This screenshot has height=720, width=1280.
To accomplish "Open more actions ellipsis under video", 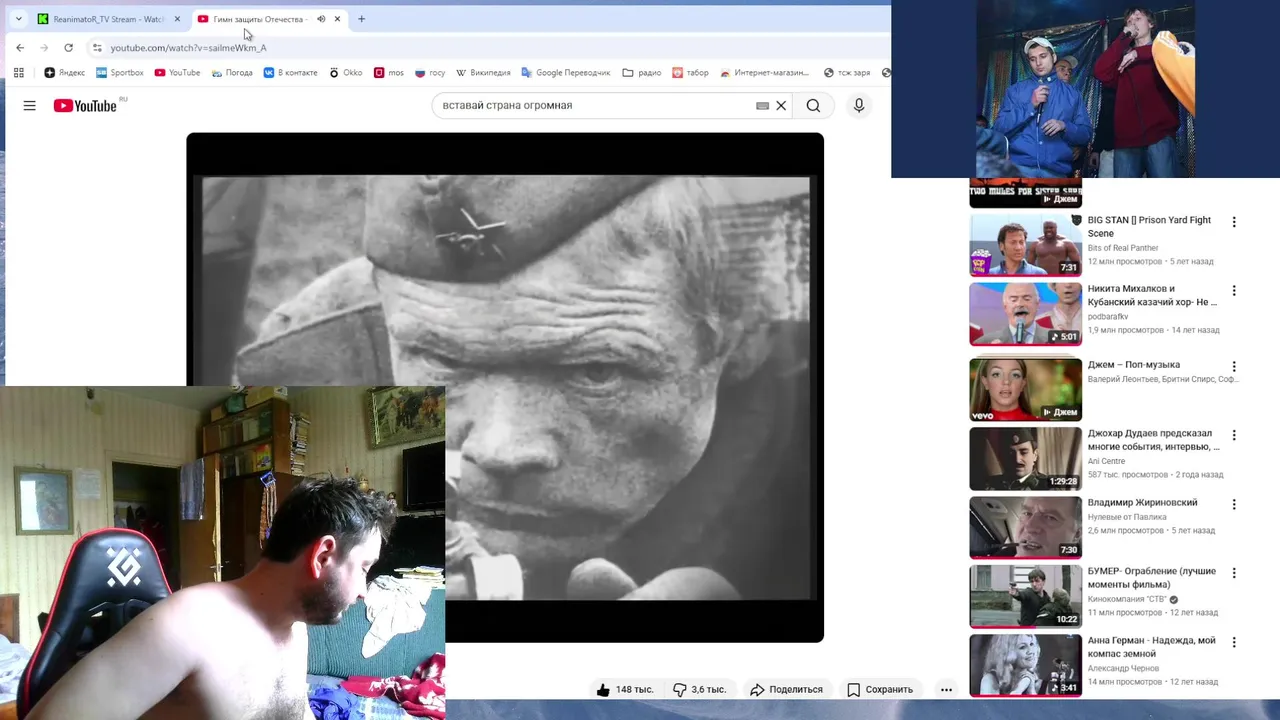I will [946, 689].
